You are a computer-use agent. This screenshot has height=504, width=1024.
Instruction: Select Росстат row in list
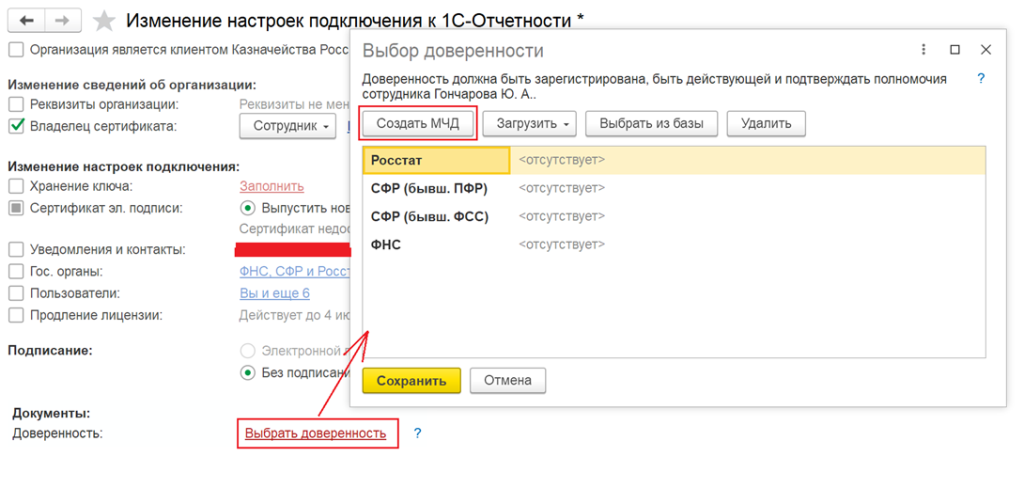[674, 160]
